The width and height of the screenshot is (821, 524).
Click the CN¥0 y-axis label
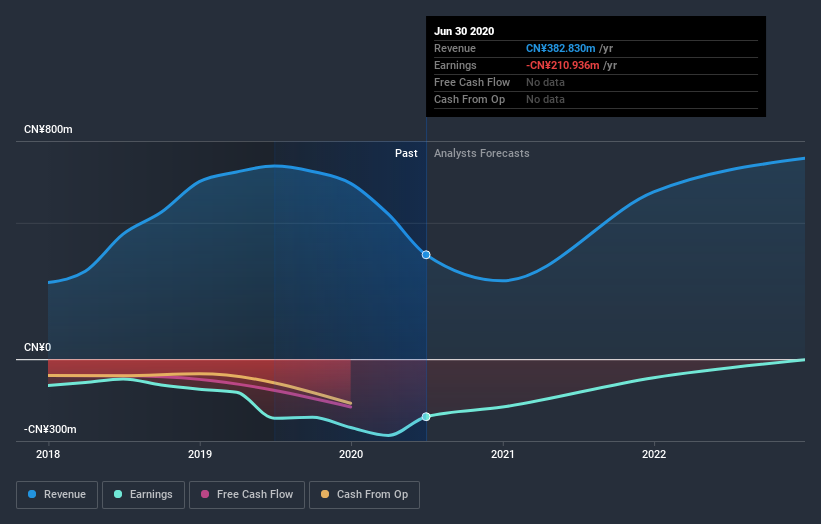point(37,348)
